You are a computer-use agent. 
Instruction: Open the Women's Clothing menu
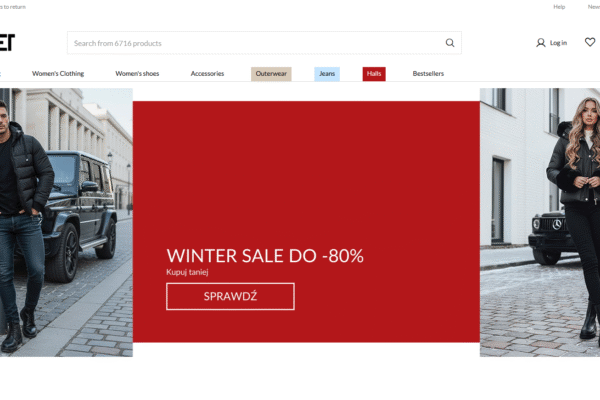58,74
